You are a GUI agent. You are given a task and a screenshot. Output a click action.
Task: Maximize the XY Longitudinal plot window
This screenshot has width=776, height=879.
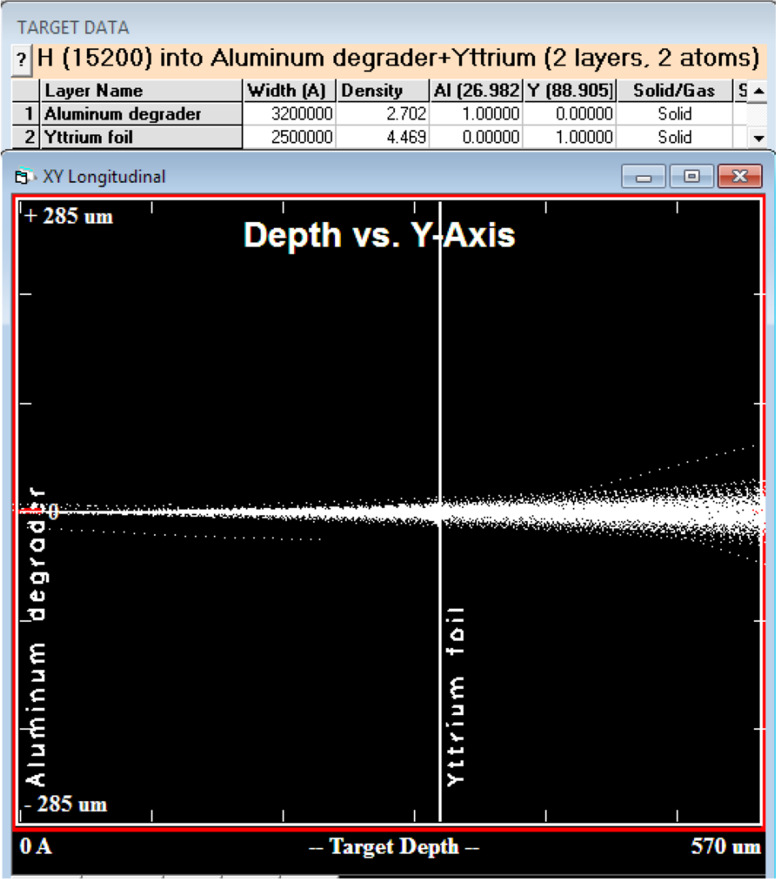coord(691,177)
